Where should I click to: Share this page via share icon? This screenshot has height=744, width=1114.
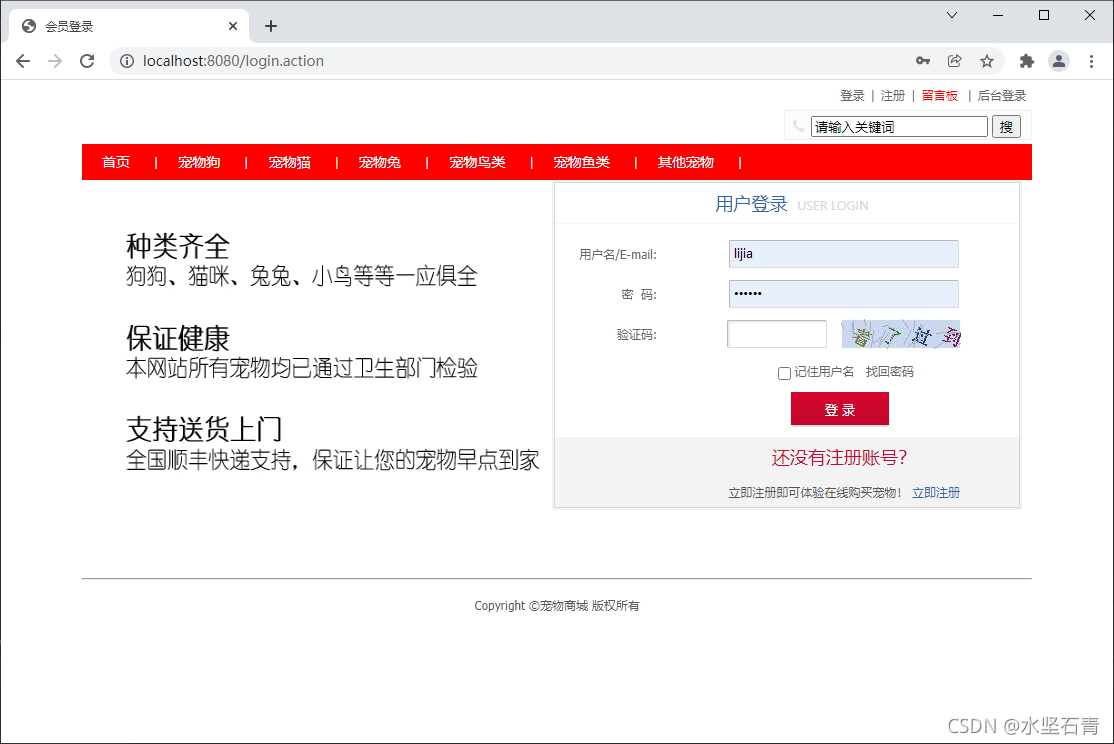955,61
